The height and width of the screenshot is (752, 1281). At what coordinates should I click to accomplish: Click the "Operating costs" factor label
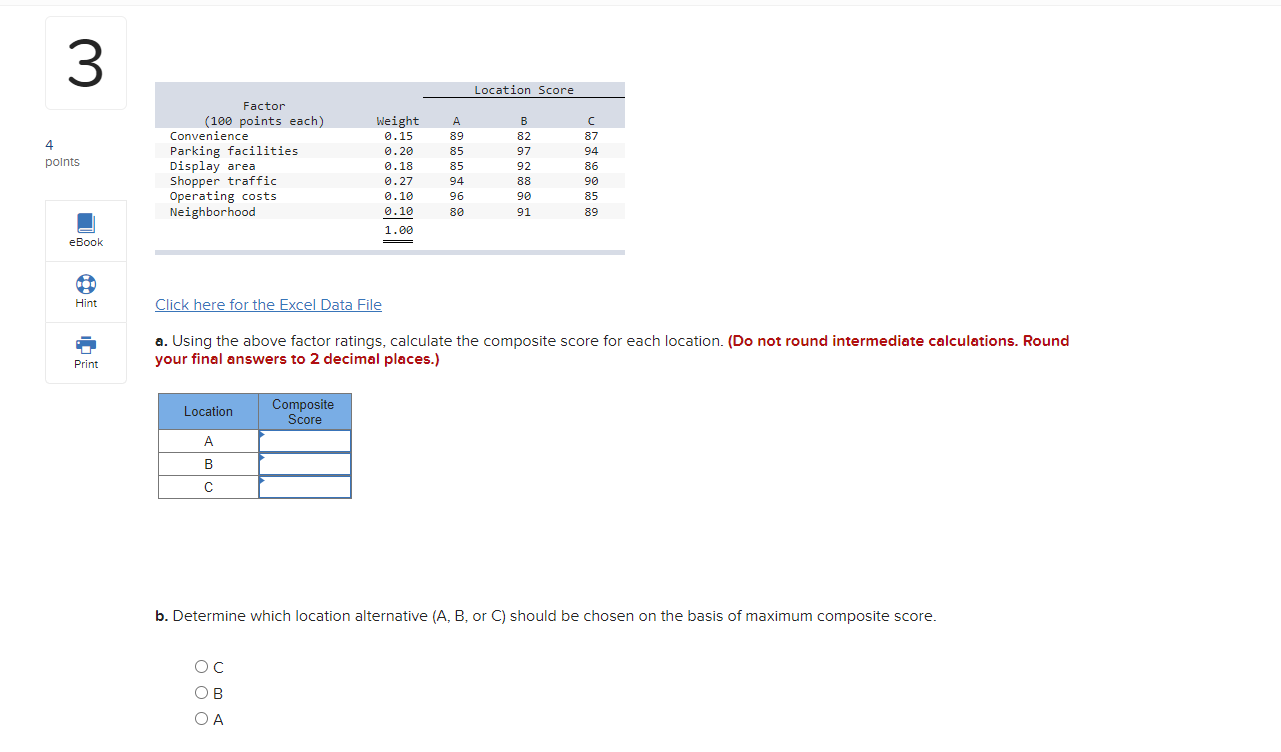tap(223, 196)
